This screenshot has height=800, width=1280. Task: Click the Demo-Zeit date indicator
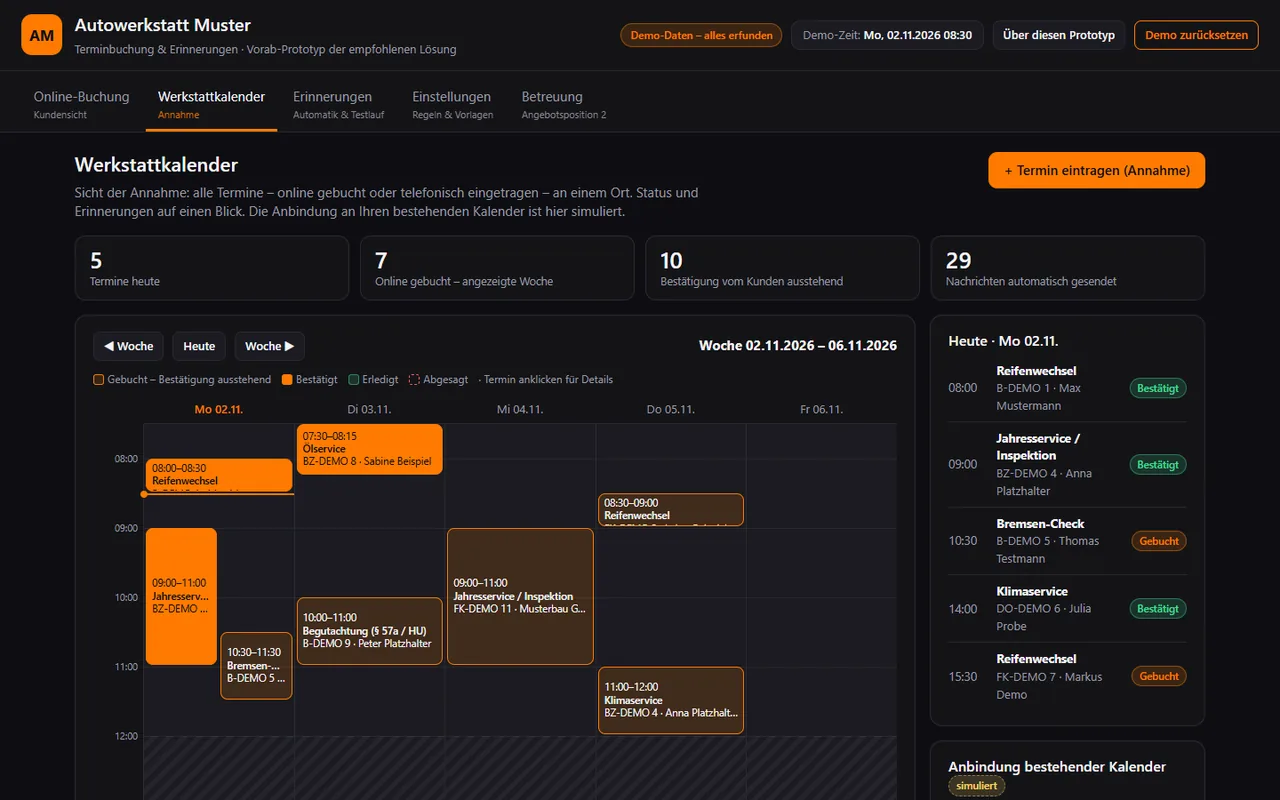tap(887, 35)
